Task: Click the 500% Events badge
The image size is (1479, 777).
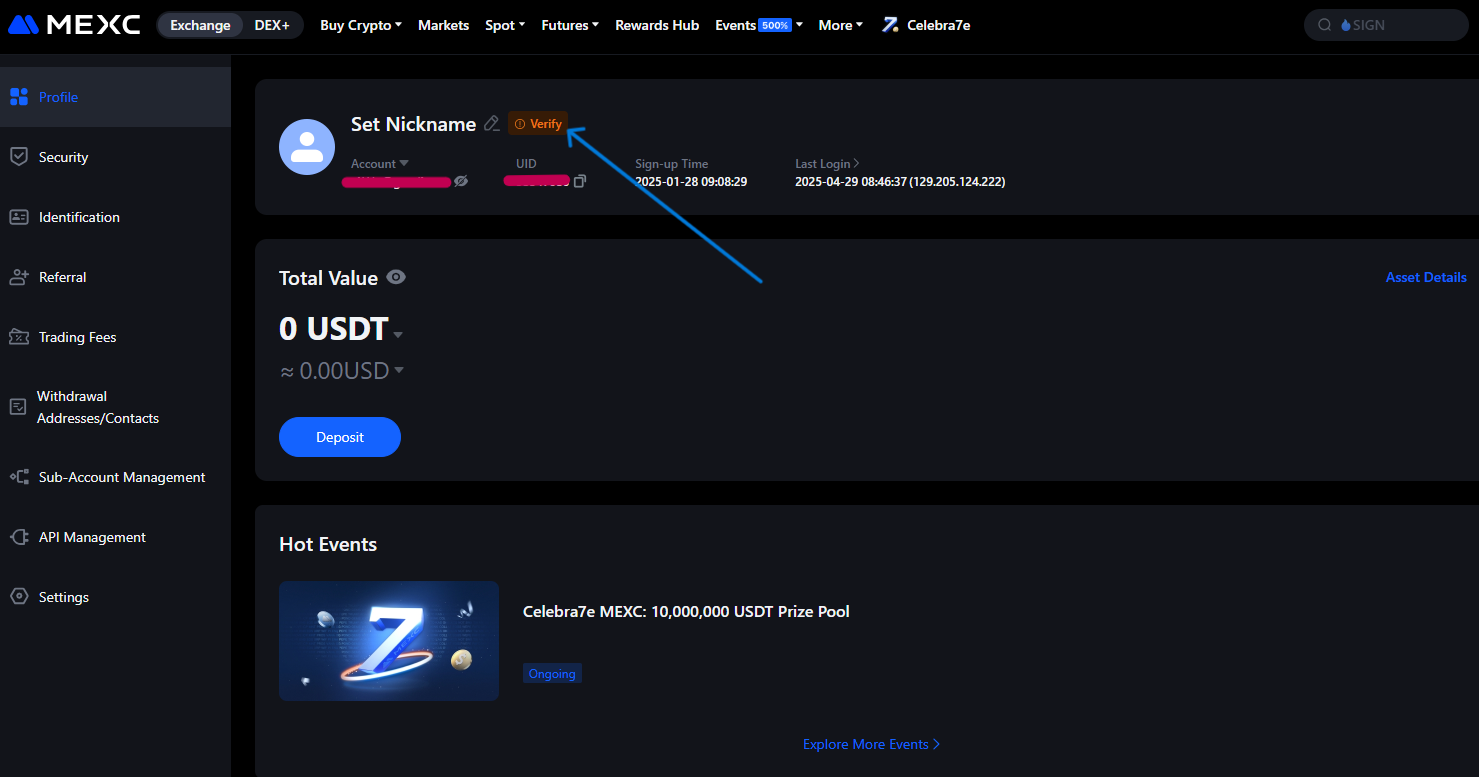Action: [x=775, y=25]
